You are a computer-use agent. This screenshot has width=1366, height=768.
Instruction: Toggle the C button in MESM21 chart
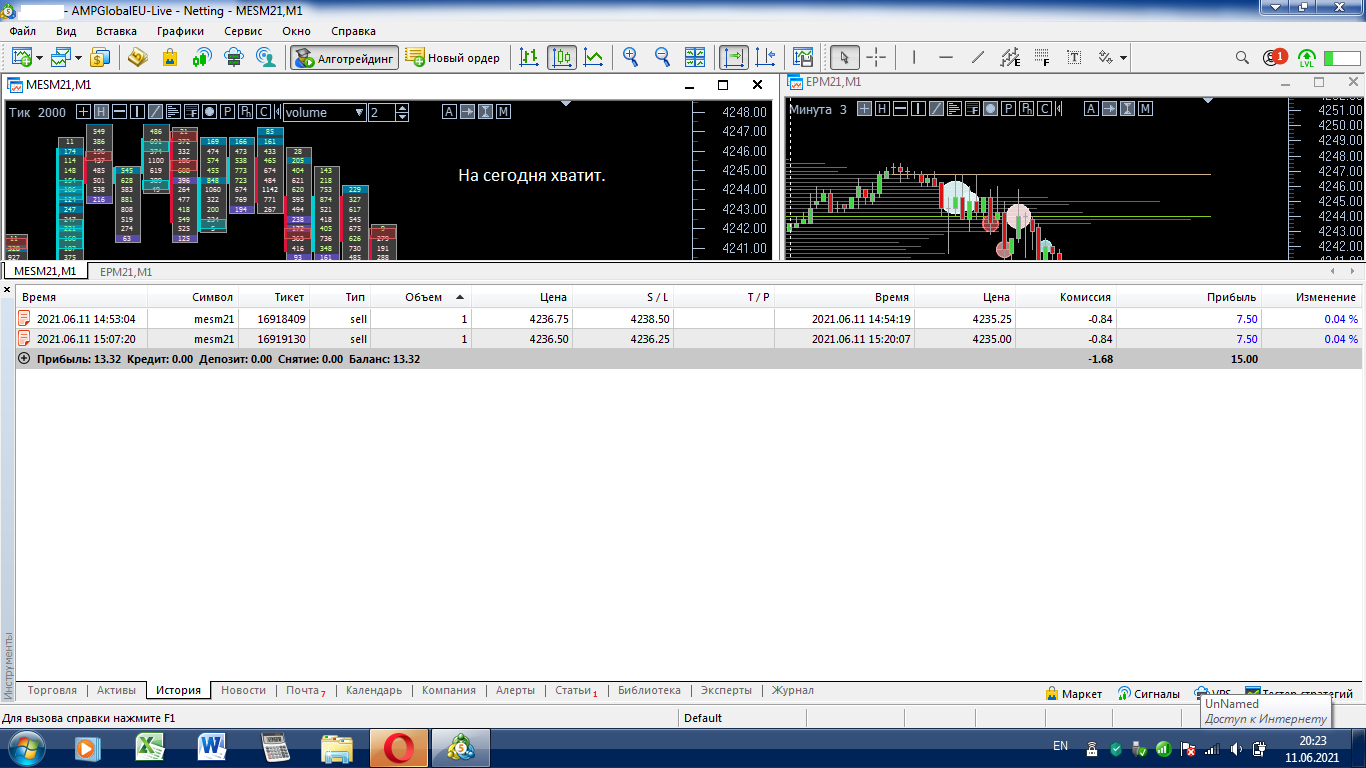click(264, 111)
